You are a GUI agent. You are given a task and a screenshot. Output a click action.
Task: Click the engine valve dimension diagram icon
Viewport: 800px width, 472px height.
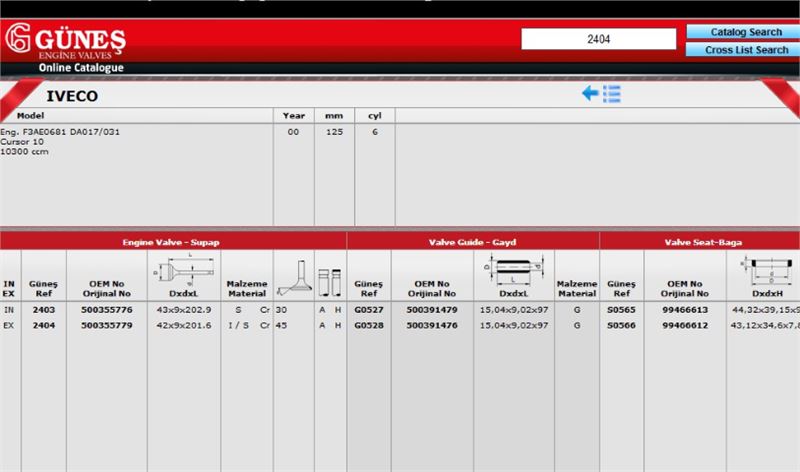tap(184, 270)
